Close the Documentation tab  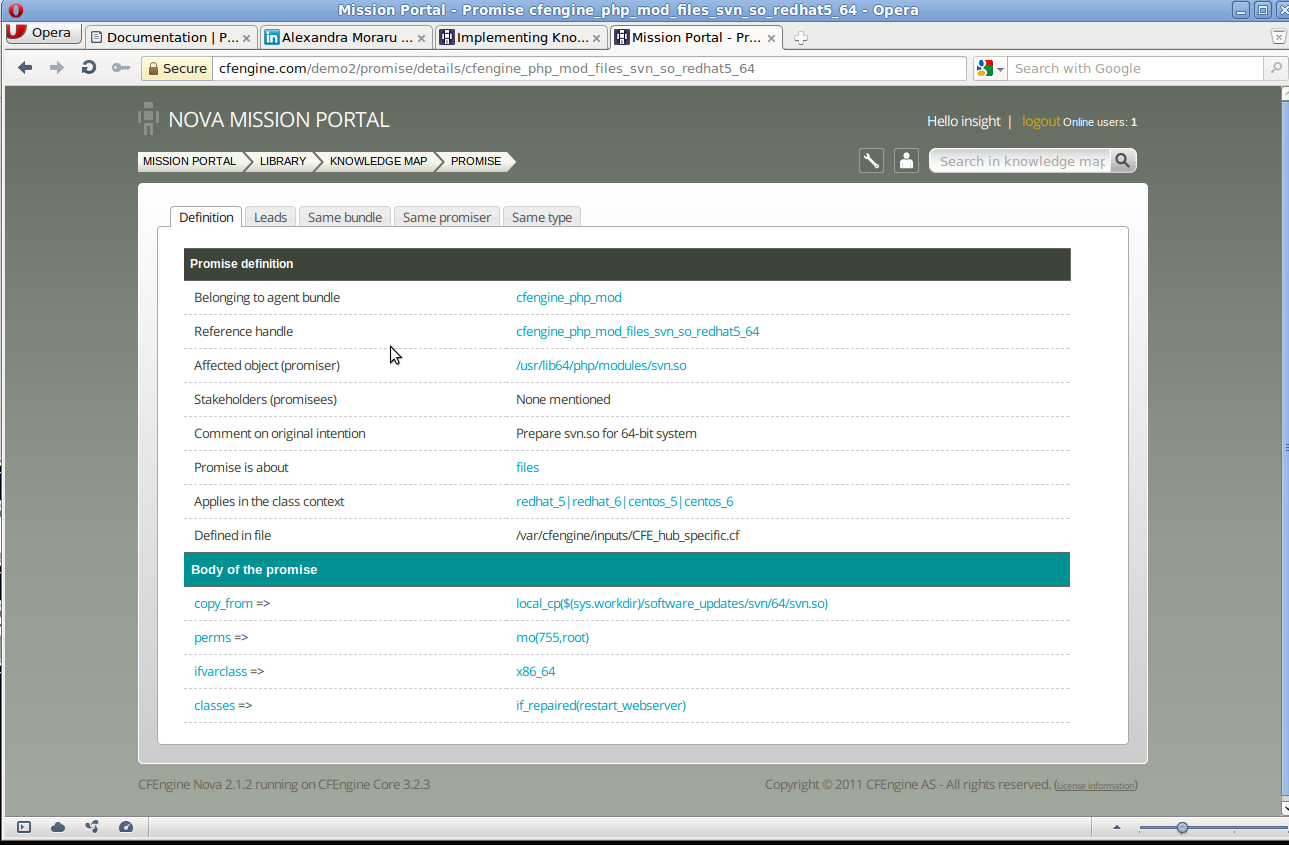click(247, 38)
